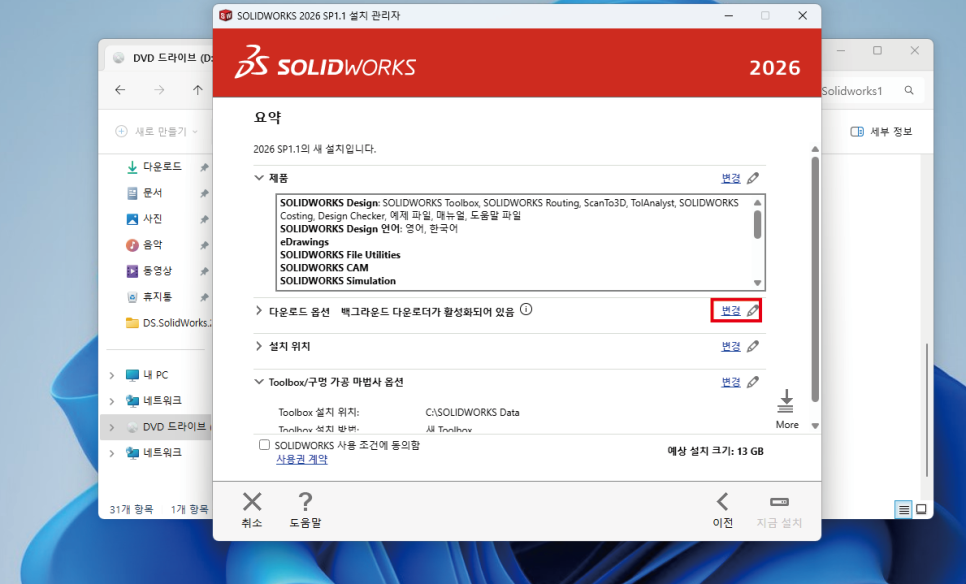Open DS.SolidWorks folder in Explorer sidebar
This screenshot has height=584, width=966.
coord(168,323)
